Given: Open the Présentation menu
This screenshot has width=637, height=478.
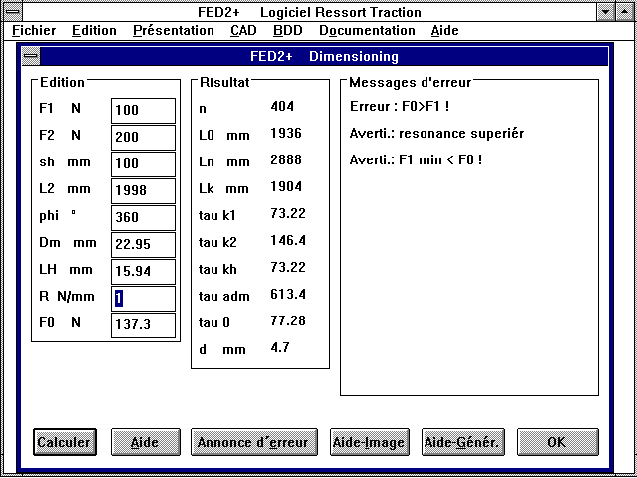Looking at the screenshot, I should pyautogui.click(x=173, y=31).
